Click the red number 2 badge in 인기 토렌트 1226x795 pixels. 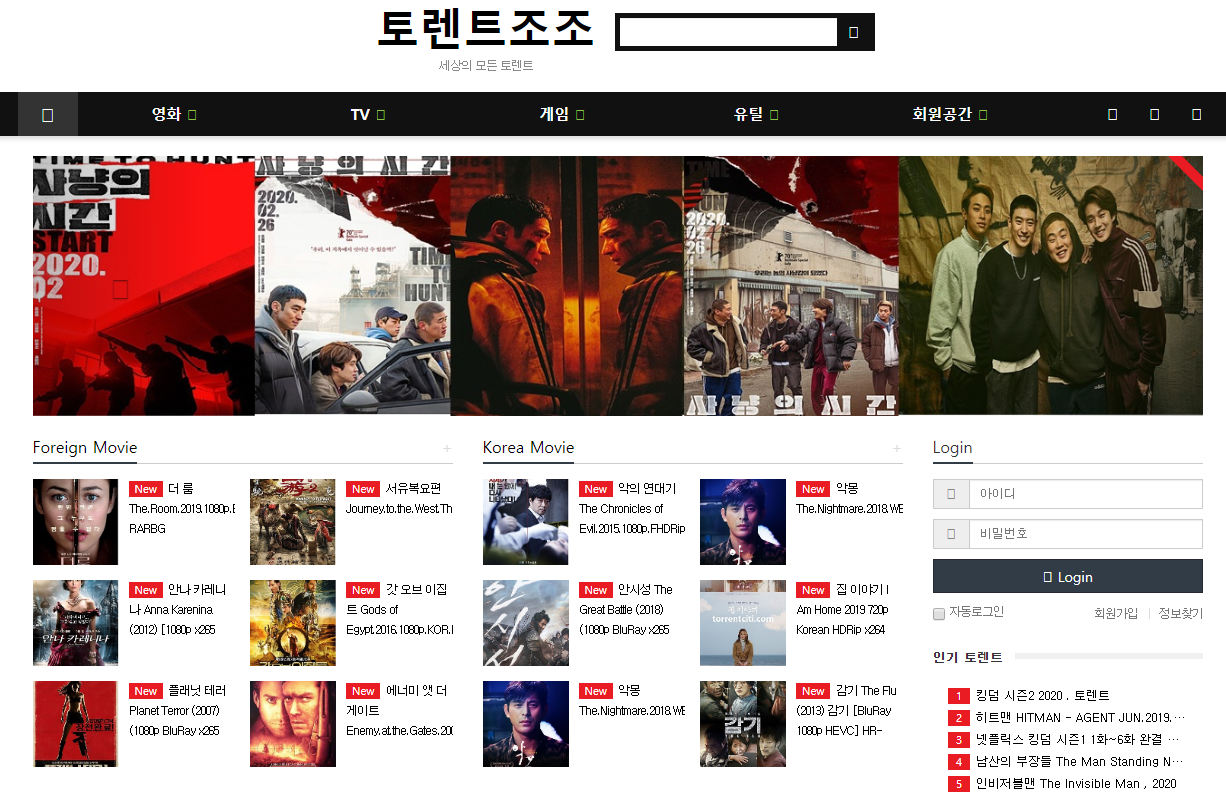(958, 718)
